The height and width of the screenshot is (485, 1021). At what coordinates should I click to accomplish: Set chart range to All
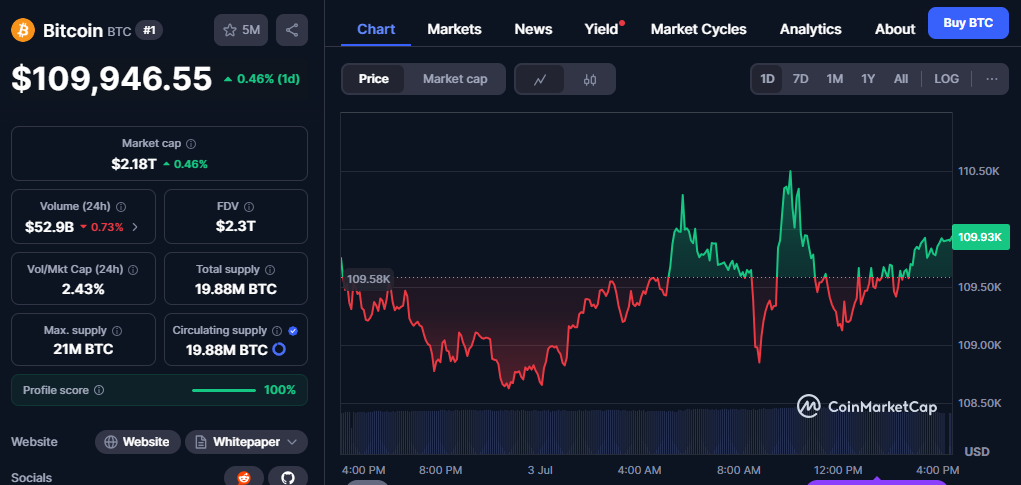pos(901,79)
